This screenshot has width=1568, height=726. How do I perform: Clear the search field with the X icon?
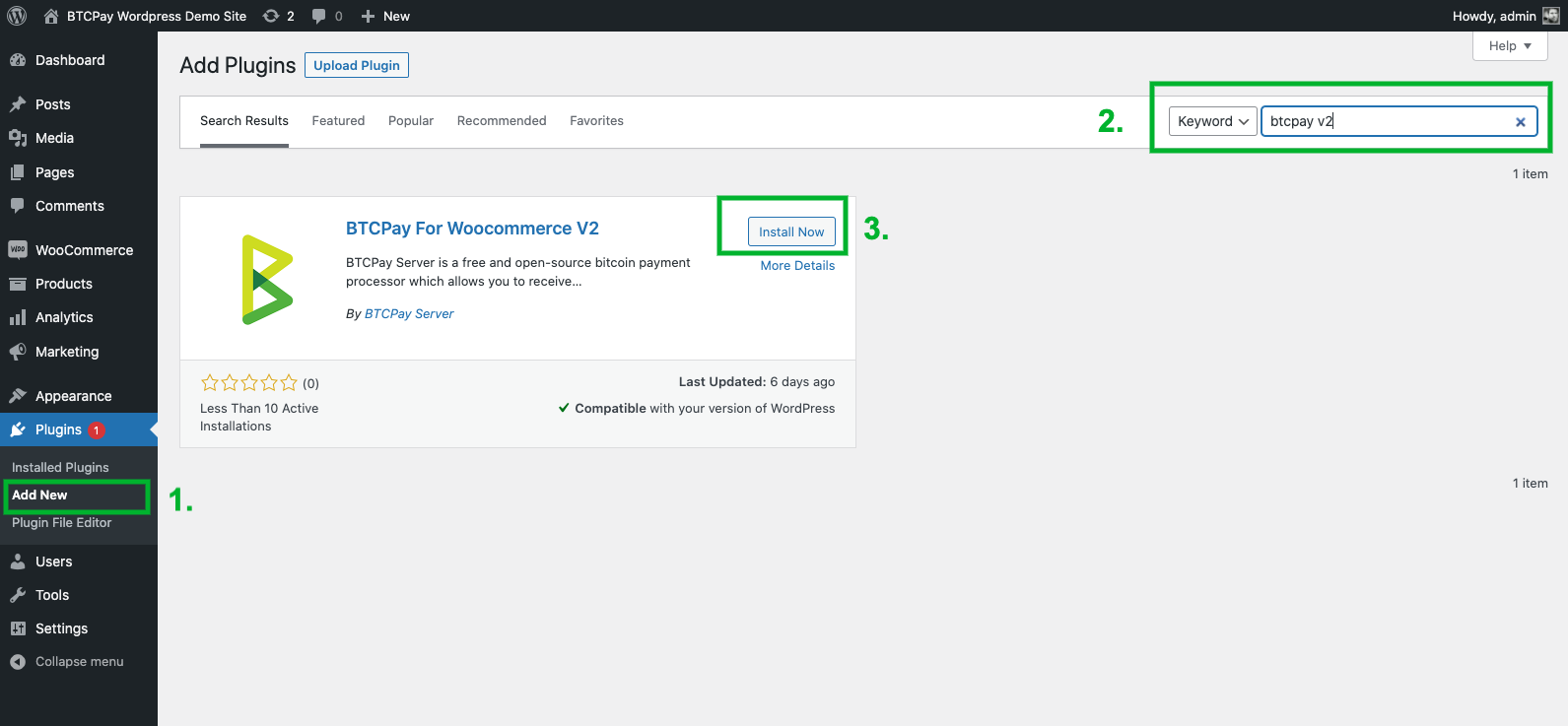[x=1520, y=122]
